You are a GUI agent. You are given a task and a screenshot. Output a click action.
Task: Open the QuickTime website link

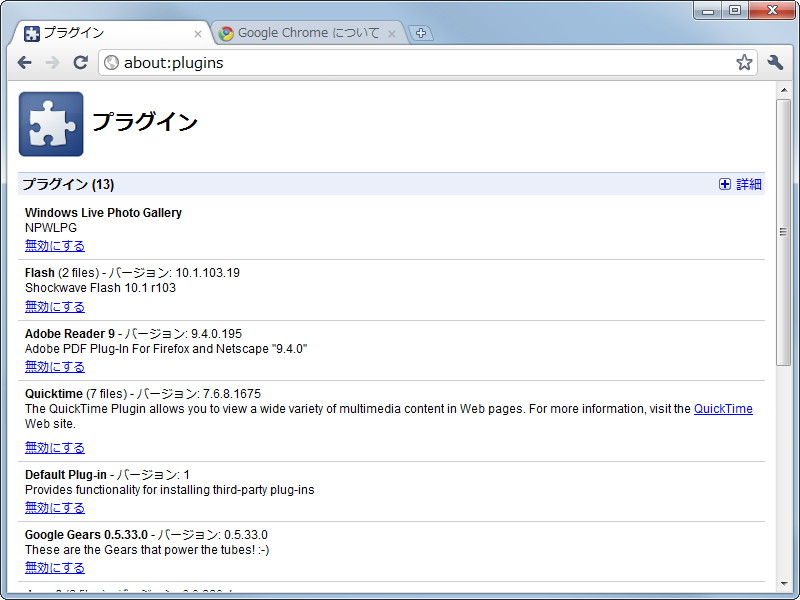(723, 408)
